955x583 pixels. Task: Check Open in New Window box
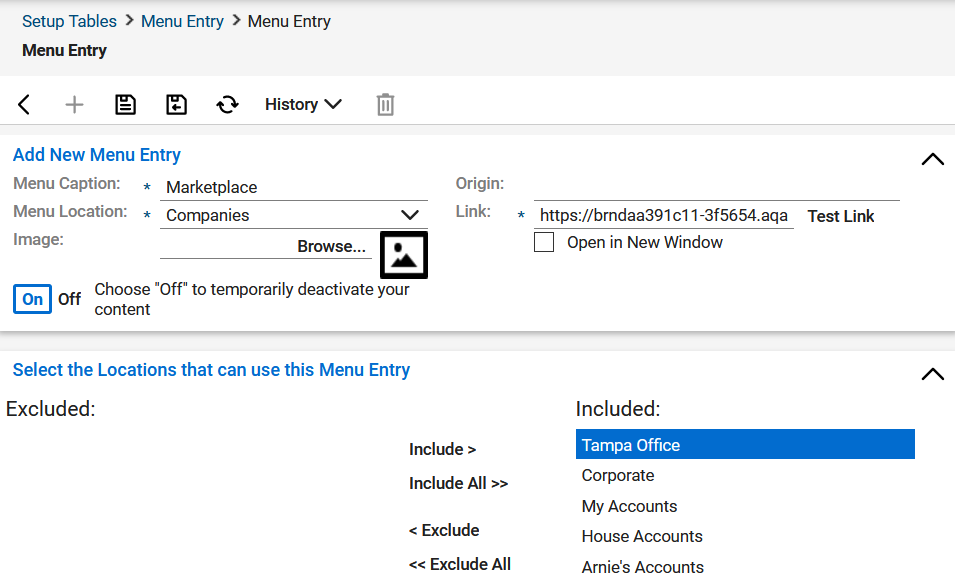click(x=544, y=242)
